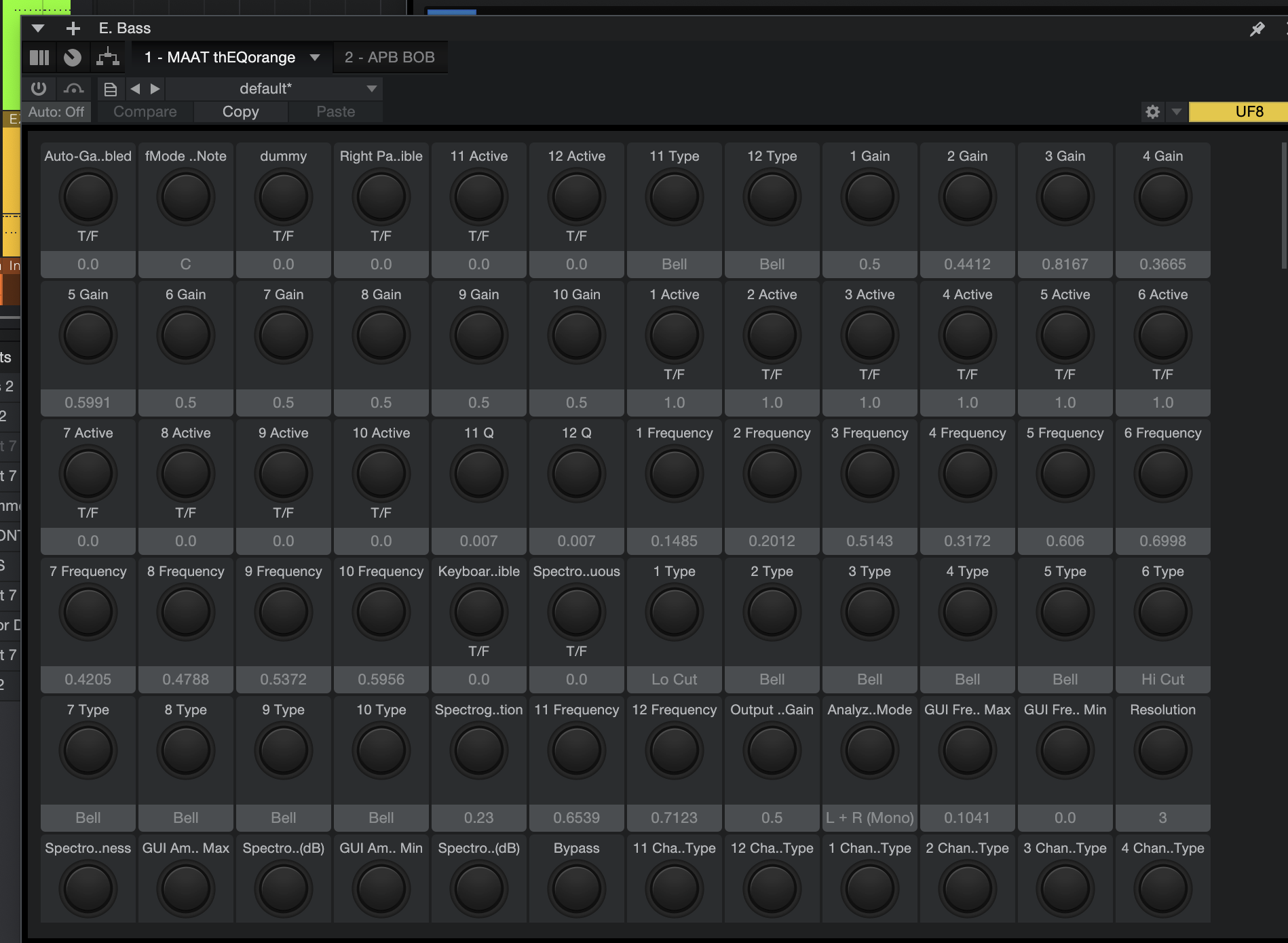Click the Resolution value 3

[1163, 818]
